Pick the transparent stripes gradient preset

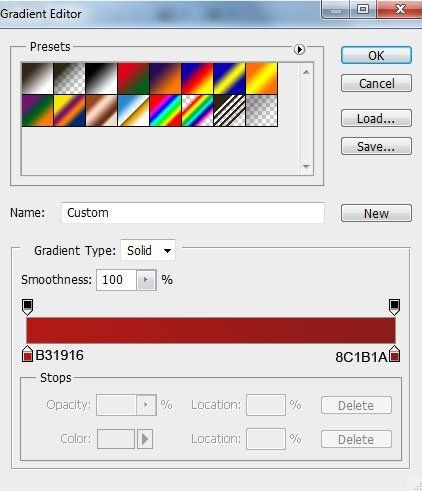[229, 111]
